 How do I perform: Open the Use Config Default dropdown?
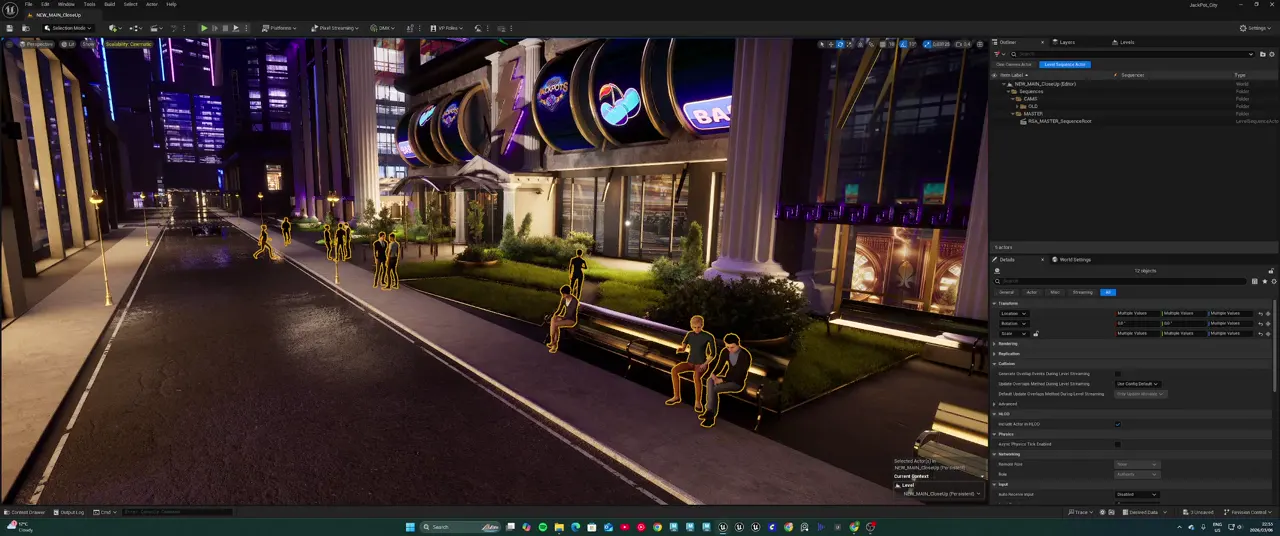(x=1137, y=384)
